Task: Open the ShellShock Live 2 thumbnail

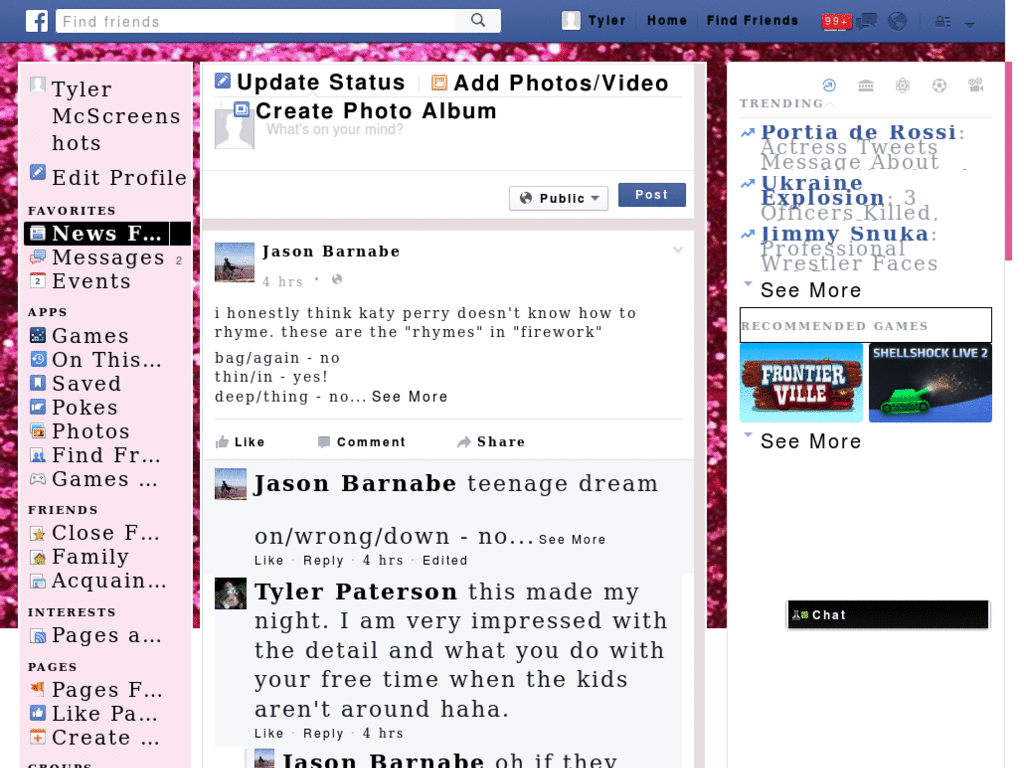Action: 930,383
